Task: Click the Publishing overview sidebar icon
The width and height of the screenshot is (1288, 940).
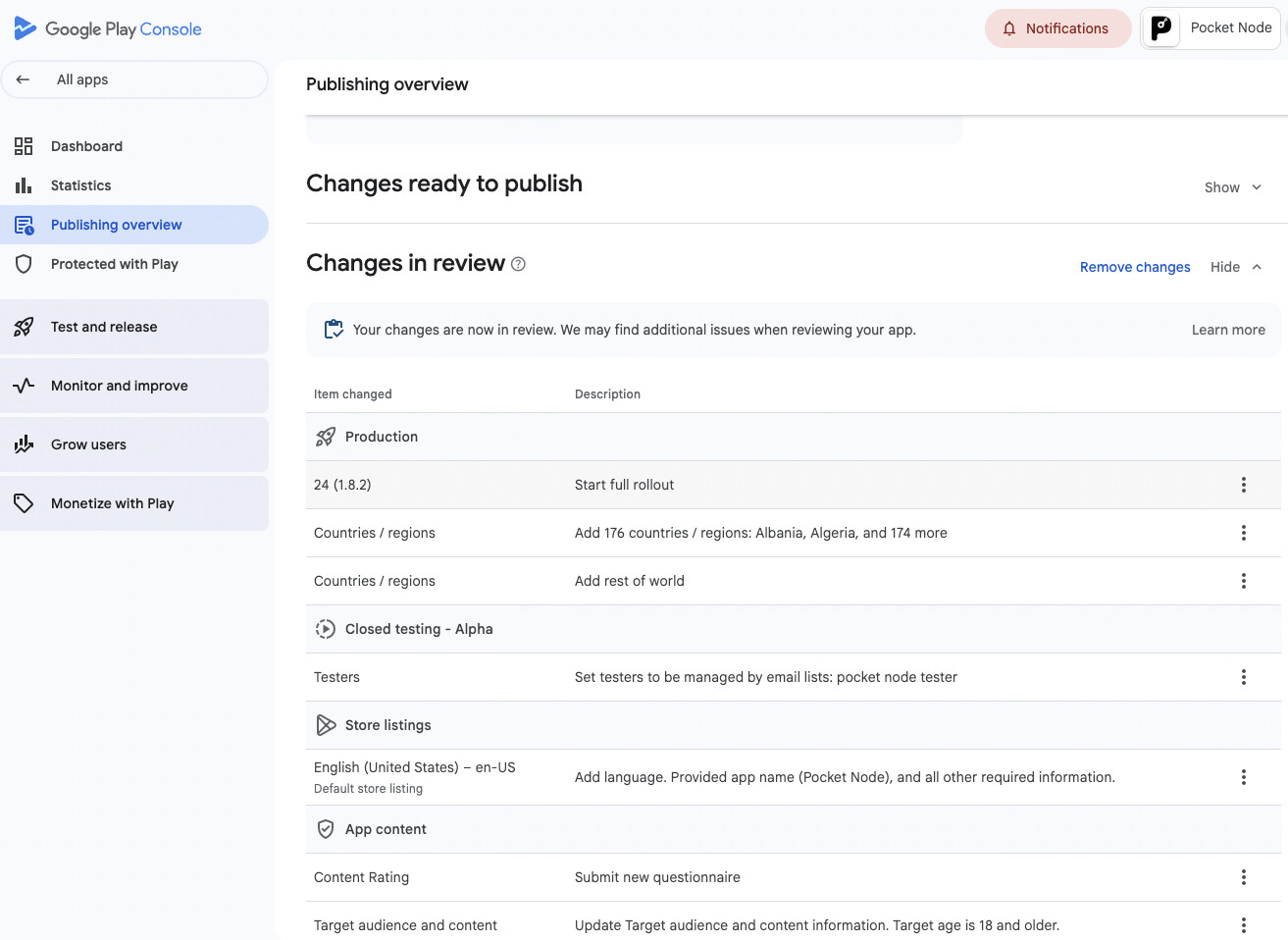Action: point(24,225)
